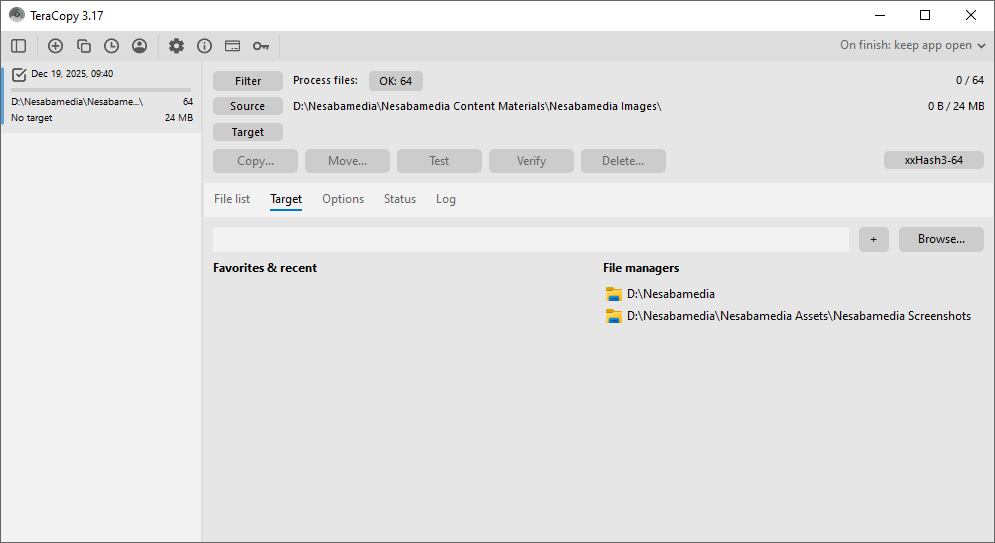Click the add new job plus icon
The height and width of the screenshot is (543, 995).
tap(55, 46)
